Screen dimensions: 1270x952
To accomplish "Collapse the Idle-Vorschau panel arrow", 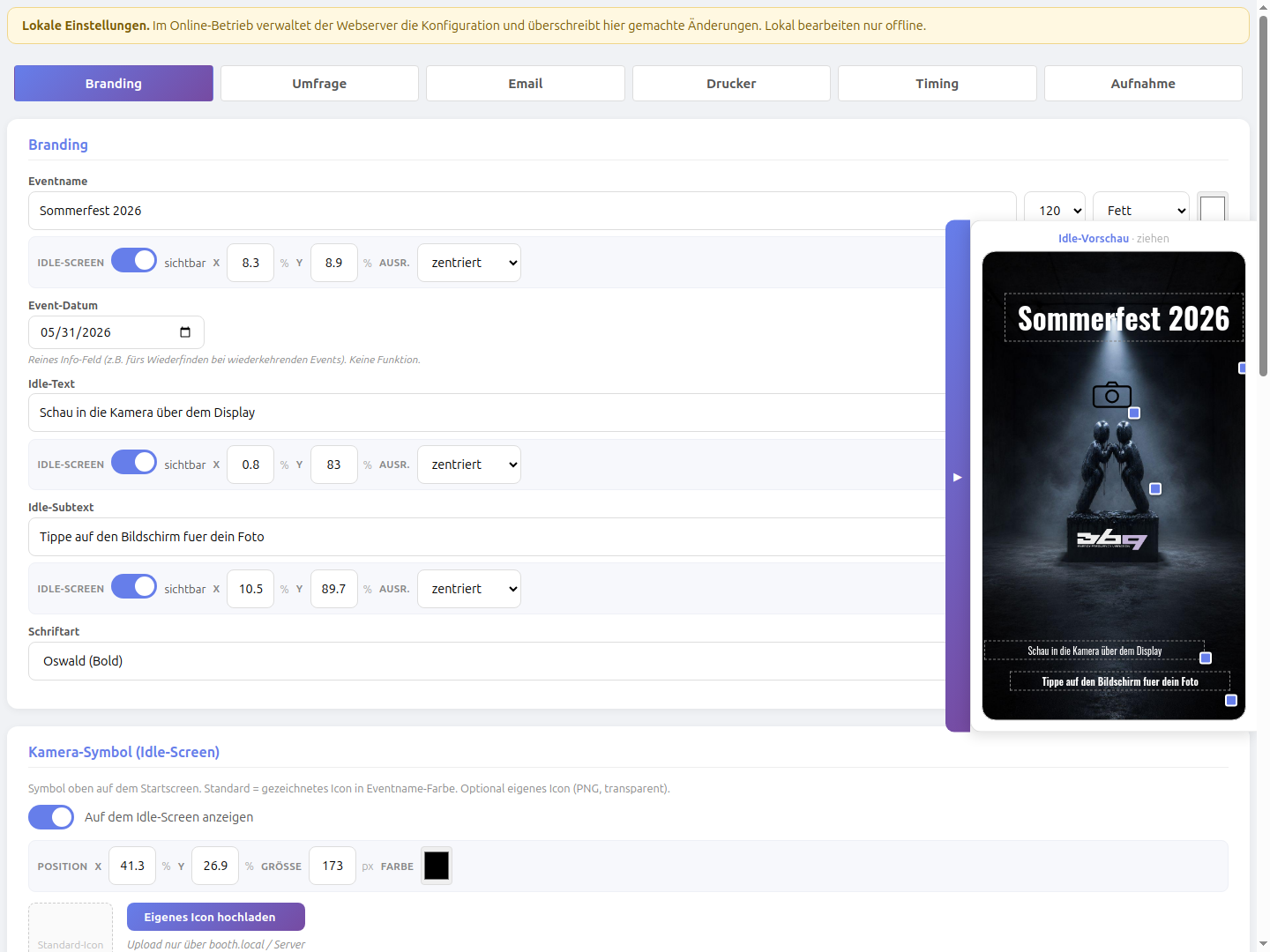I will 958,477.
